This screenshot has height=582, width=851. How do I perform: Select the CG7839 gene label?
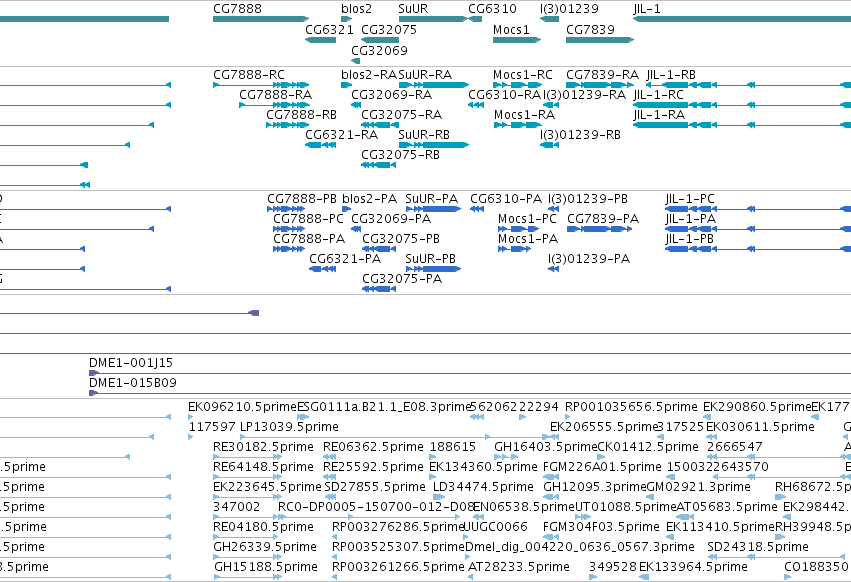tap(590, 29)
